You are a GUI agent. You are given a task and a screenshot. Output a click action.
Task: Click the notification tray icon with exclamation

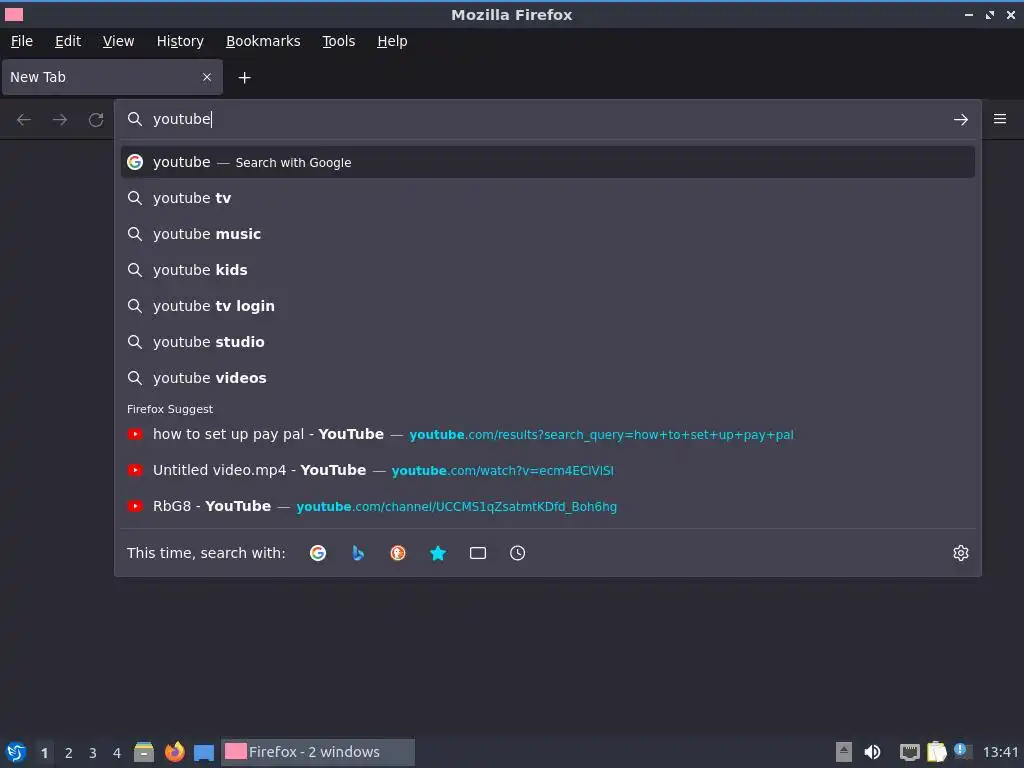962,751
